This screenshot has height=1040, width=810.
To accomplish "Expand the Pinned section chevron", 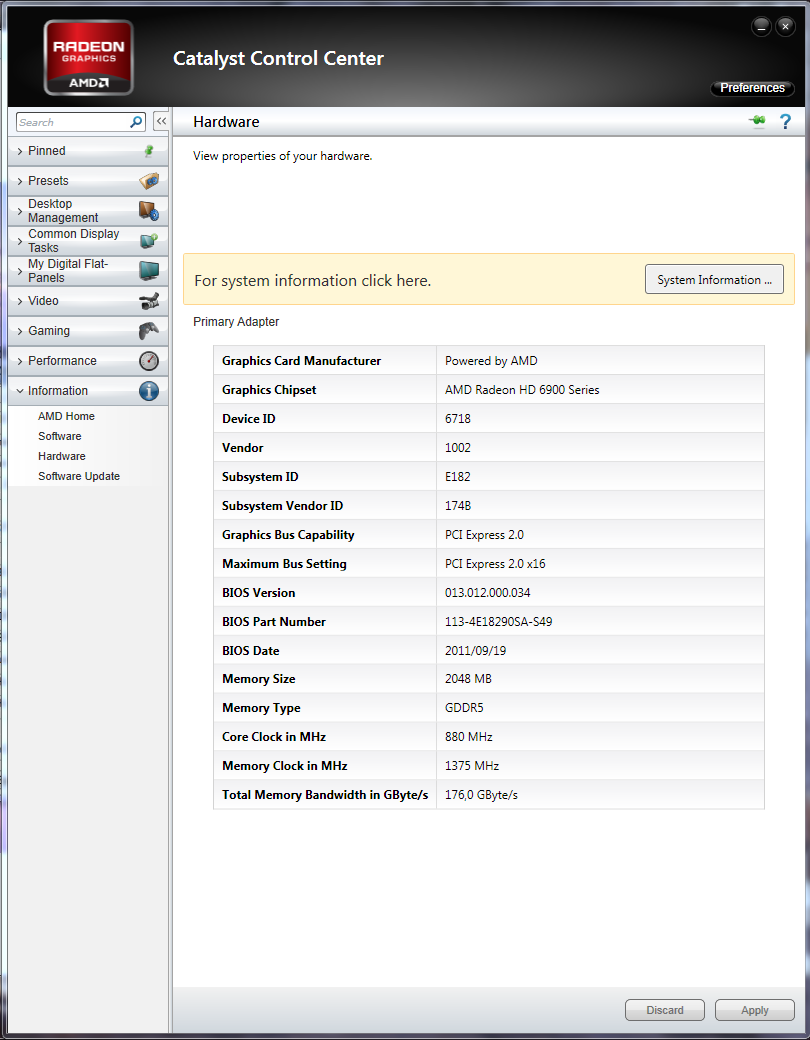I will [x=20, y=151].
